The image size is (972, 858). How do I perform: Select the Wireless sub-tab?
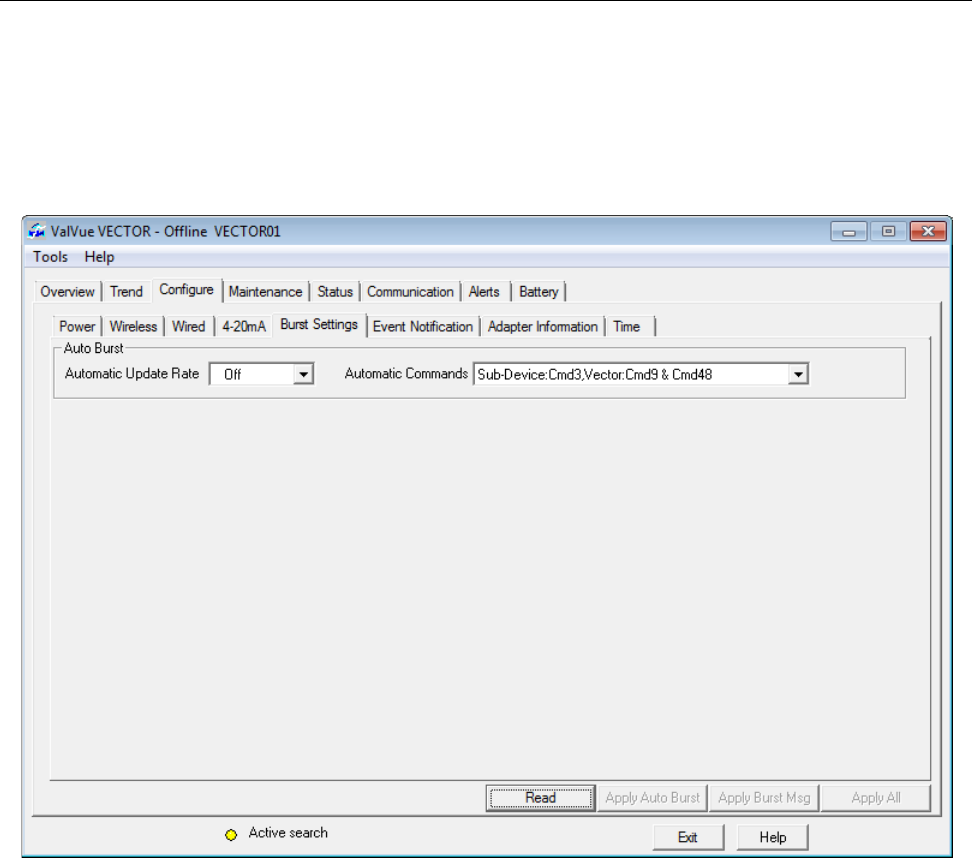tap(133, 326)
